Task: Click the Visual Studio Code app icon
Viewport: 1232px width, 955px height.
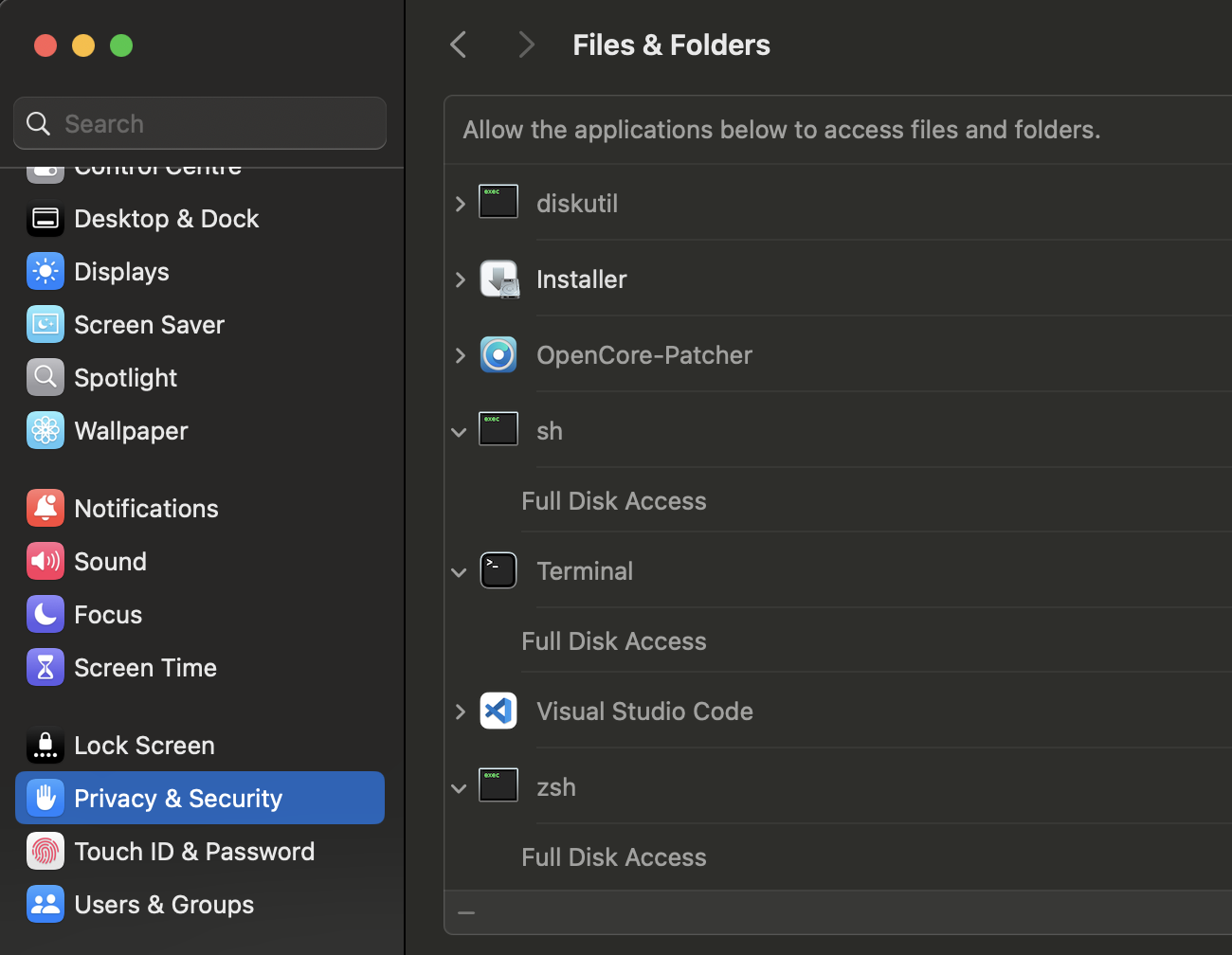Action: point(498,711)
